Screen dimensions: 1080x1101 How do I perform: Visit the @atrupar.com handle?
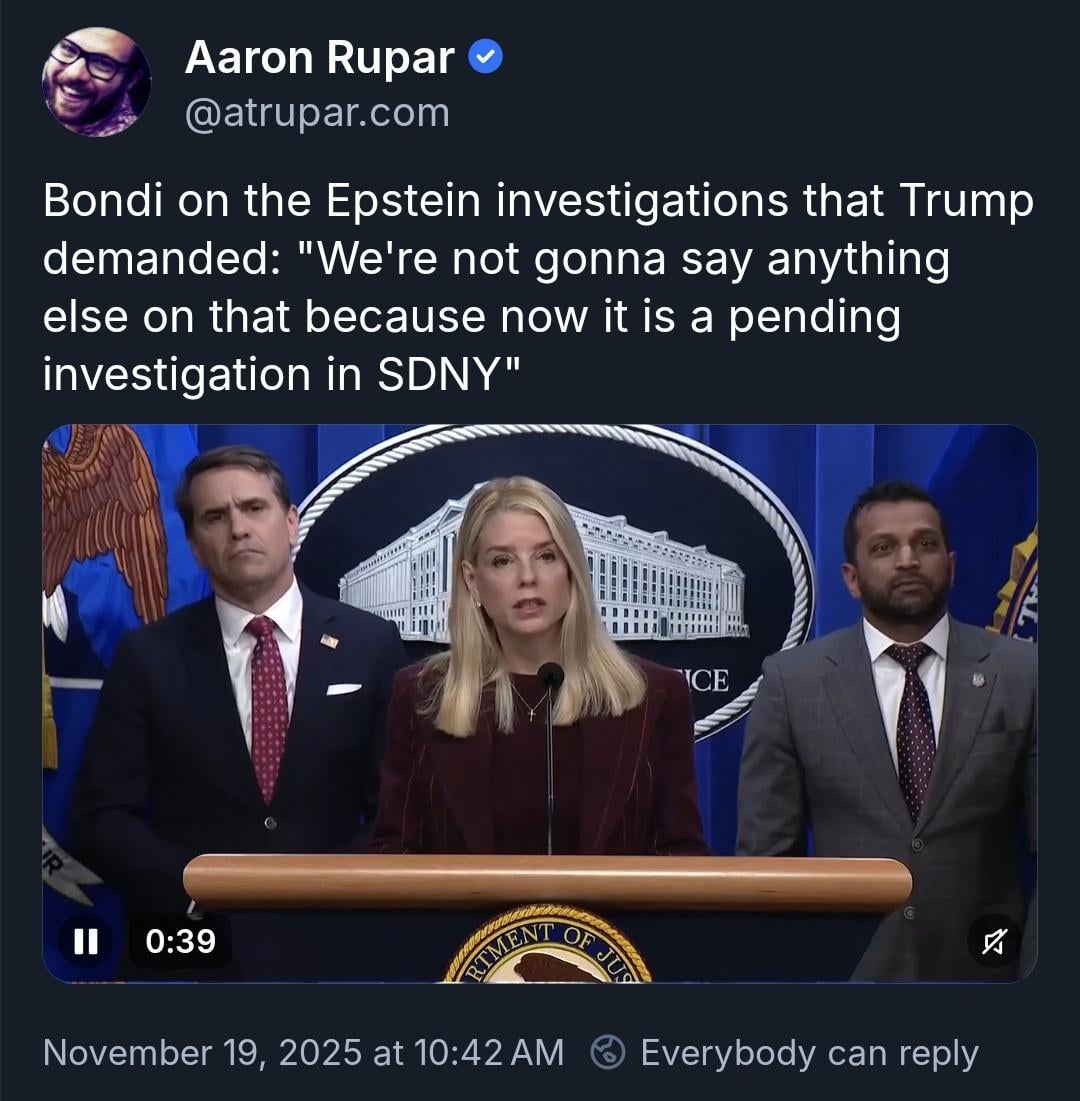[317, 113]
